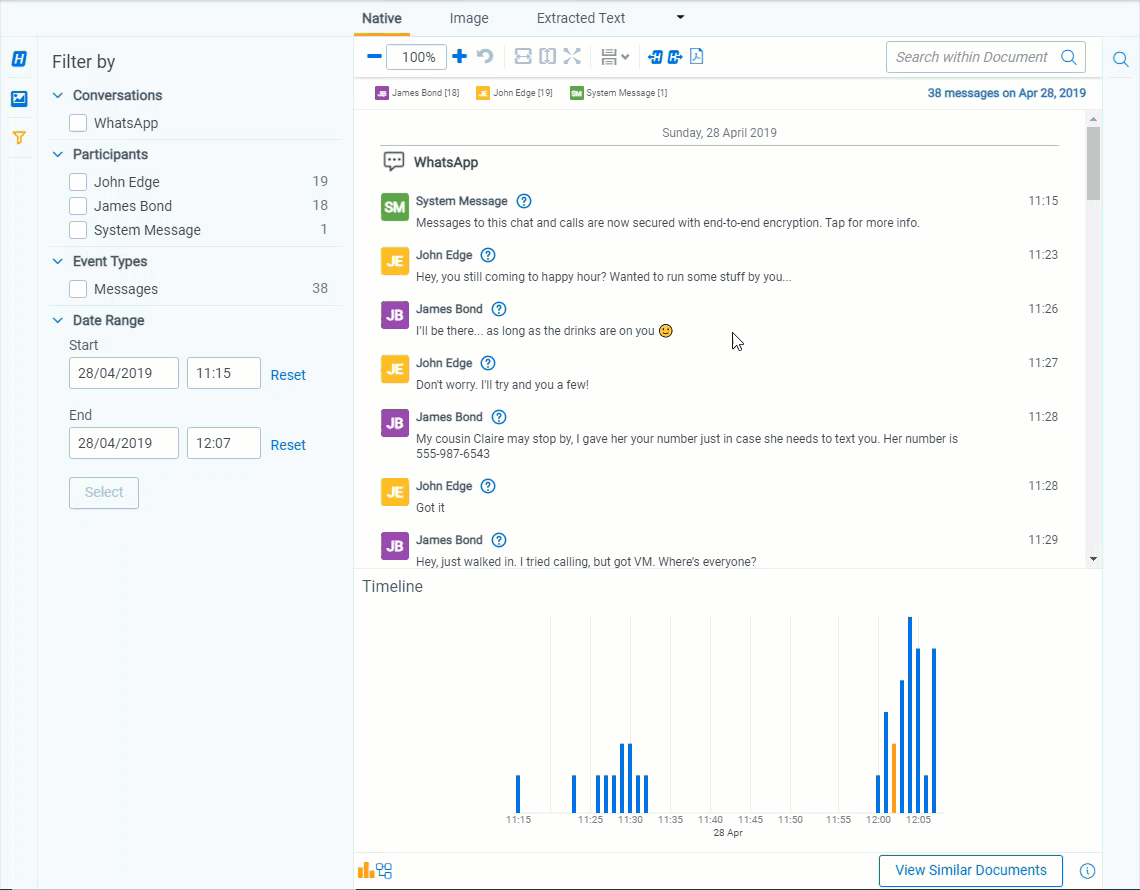Click the magnifier icon in right sidebar
Image resolution: width=1140 pixels, height=890 pixels.
coord(1121,59)
